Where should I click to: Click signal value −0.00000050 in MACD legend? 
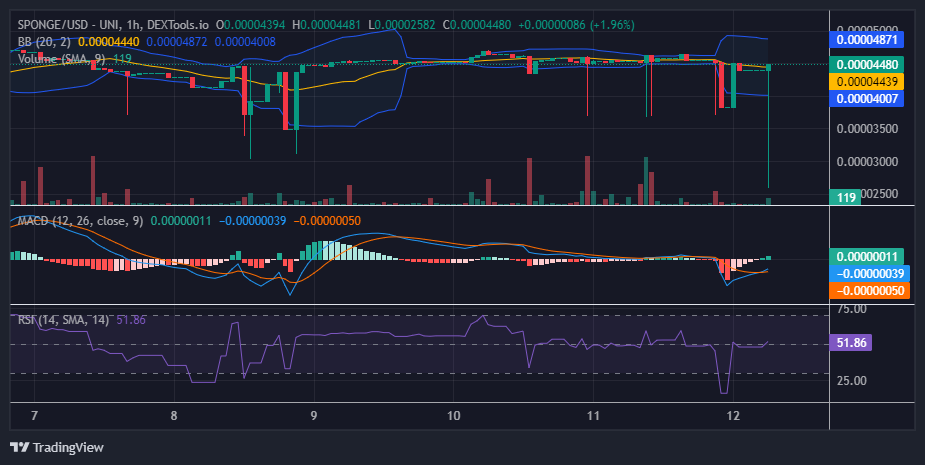327,221
